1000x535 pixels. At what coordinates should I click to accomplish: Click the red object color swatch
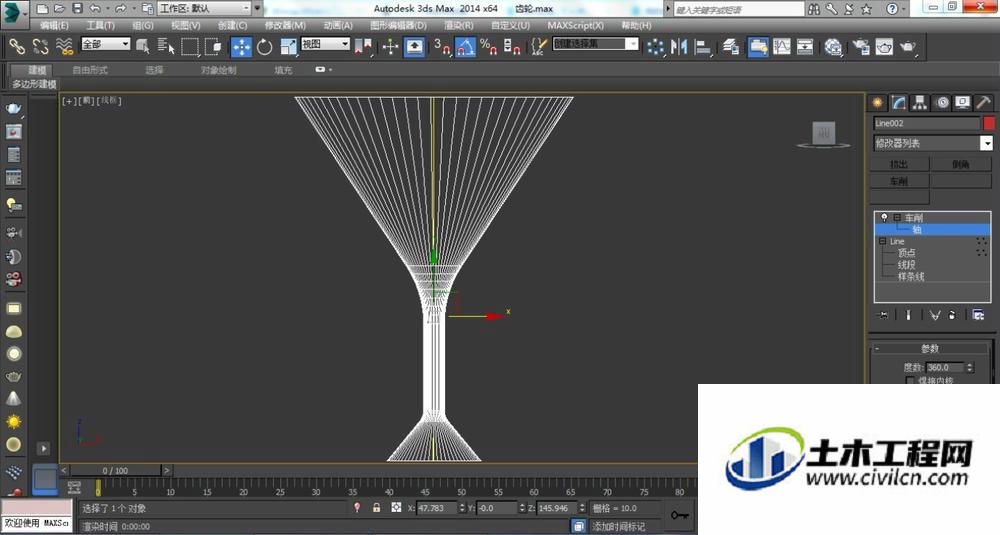click(x=989, y=123)
